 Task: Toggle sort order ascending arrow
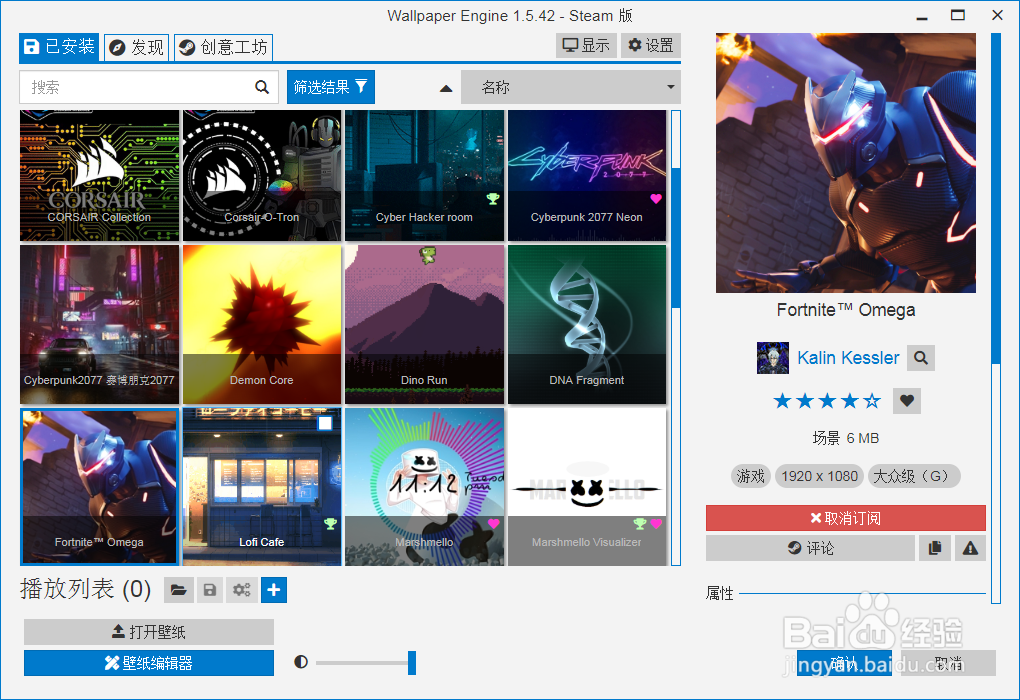pyautogui.click(x=446, y=88)
